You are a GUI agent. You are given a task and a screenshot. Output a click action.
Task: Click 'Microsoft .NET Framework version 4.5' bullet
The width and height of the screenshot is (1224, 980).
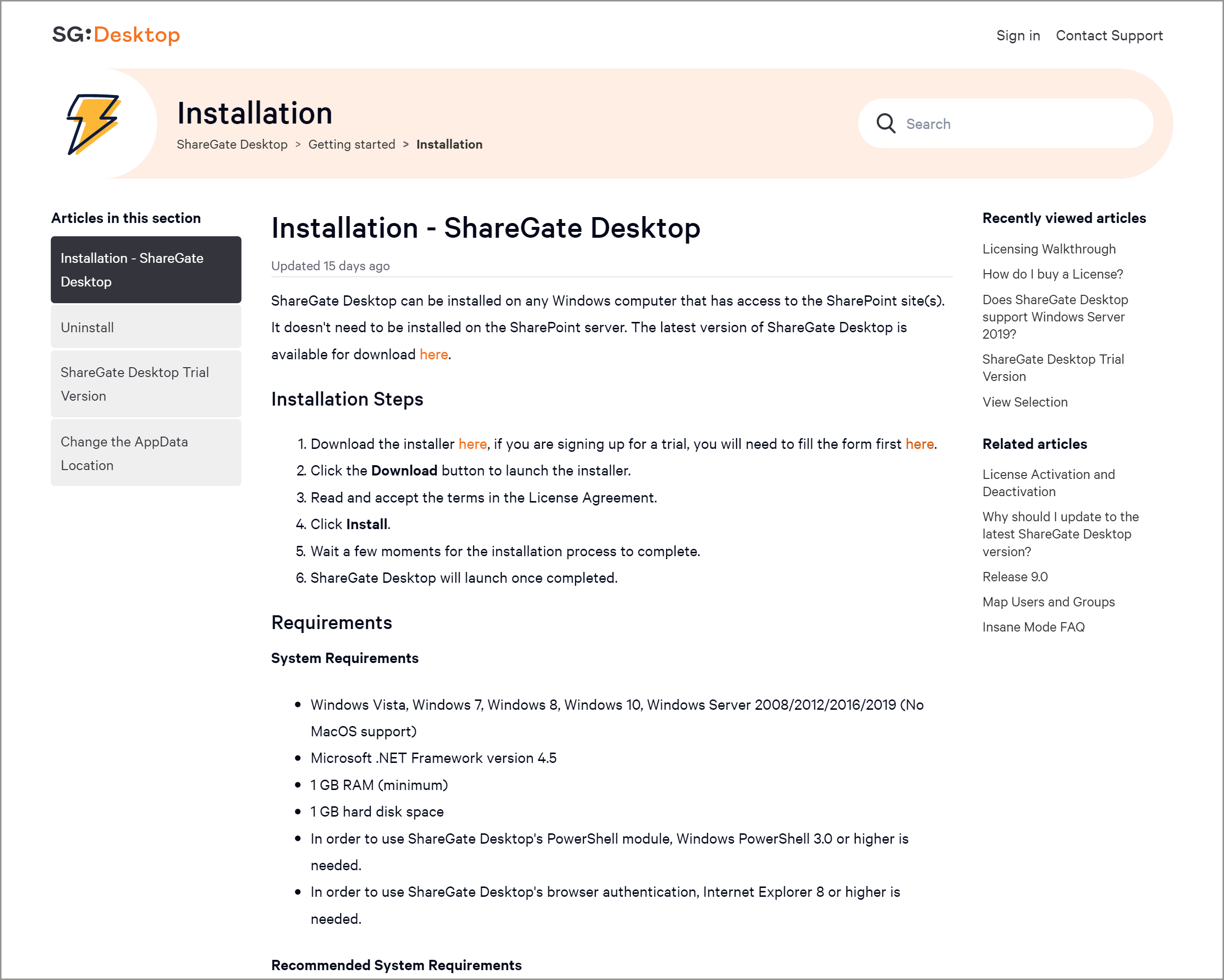pyautogui.click(x=433, y=758)
